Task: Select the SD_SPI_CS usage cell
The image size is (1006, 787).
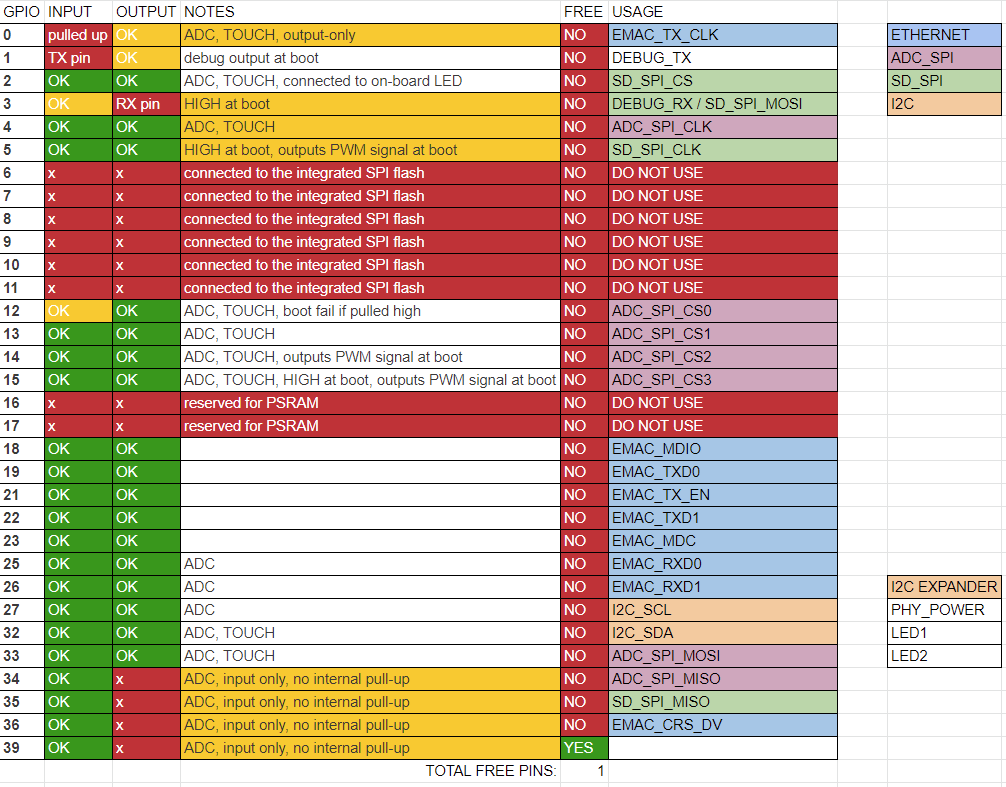Action: (722, 81)
